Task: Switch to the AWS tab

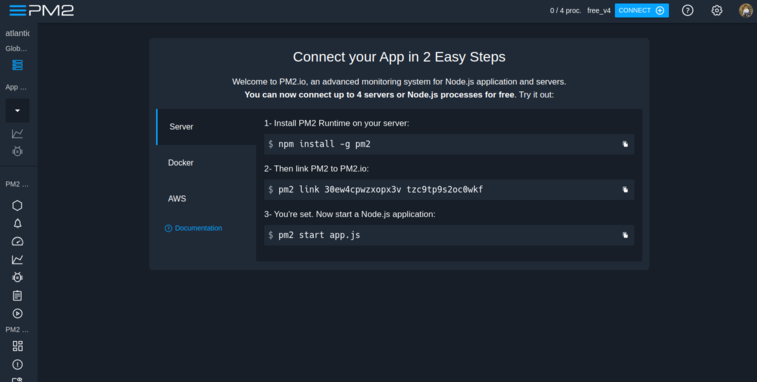Action: [x=206, y=198]
